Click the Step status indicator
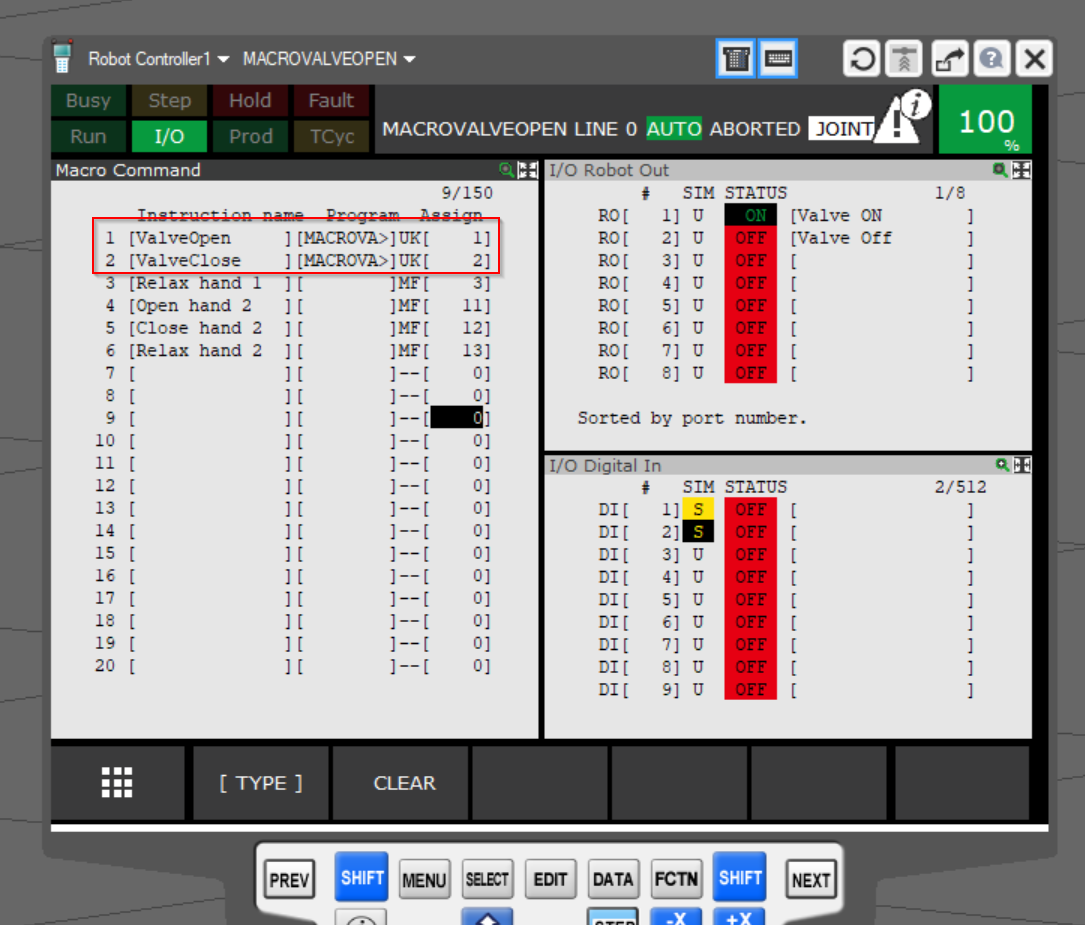 [x=170, y=100]
